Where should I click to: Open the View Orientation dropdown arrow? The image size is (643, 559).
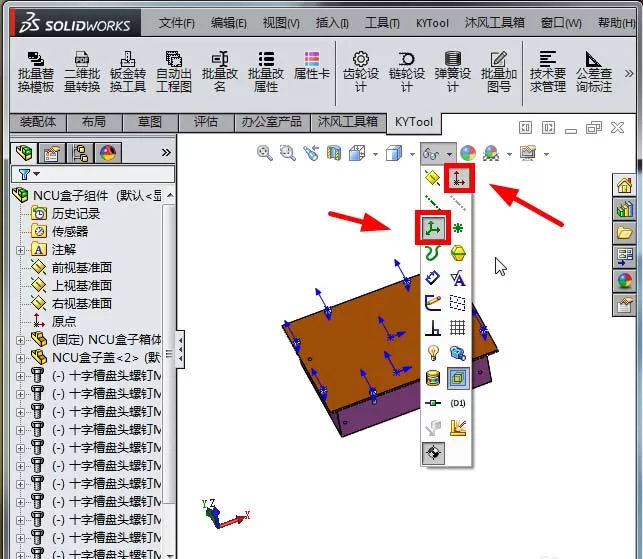(x=375, y=155)
